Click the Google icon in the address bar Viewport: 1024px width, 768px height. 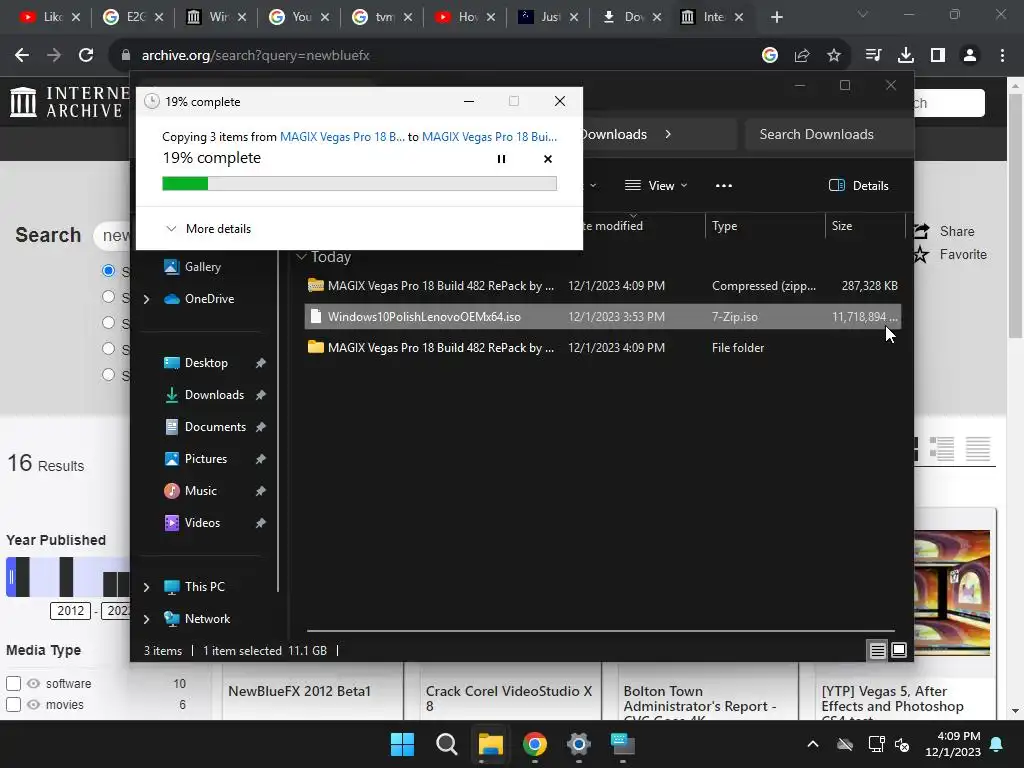770,56
